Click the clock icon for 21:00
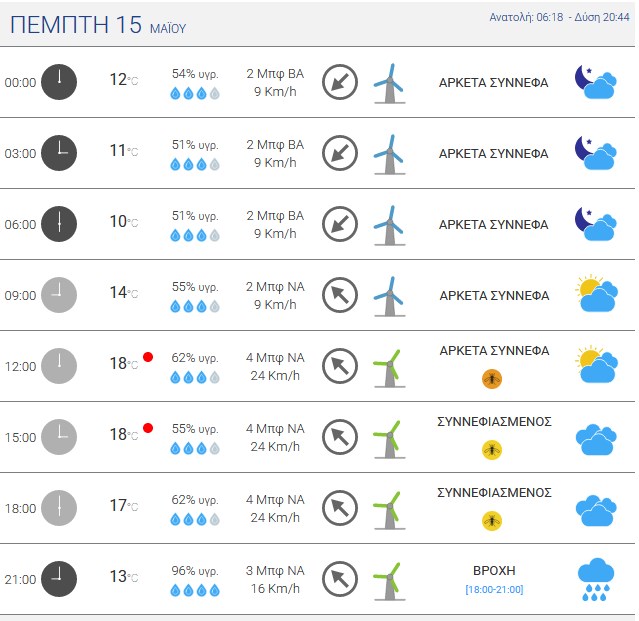 coord(59,579)
